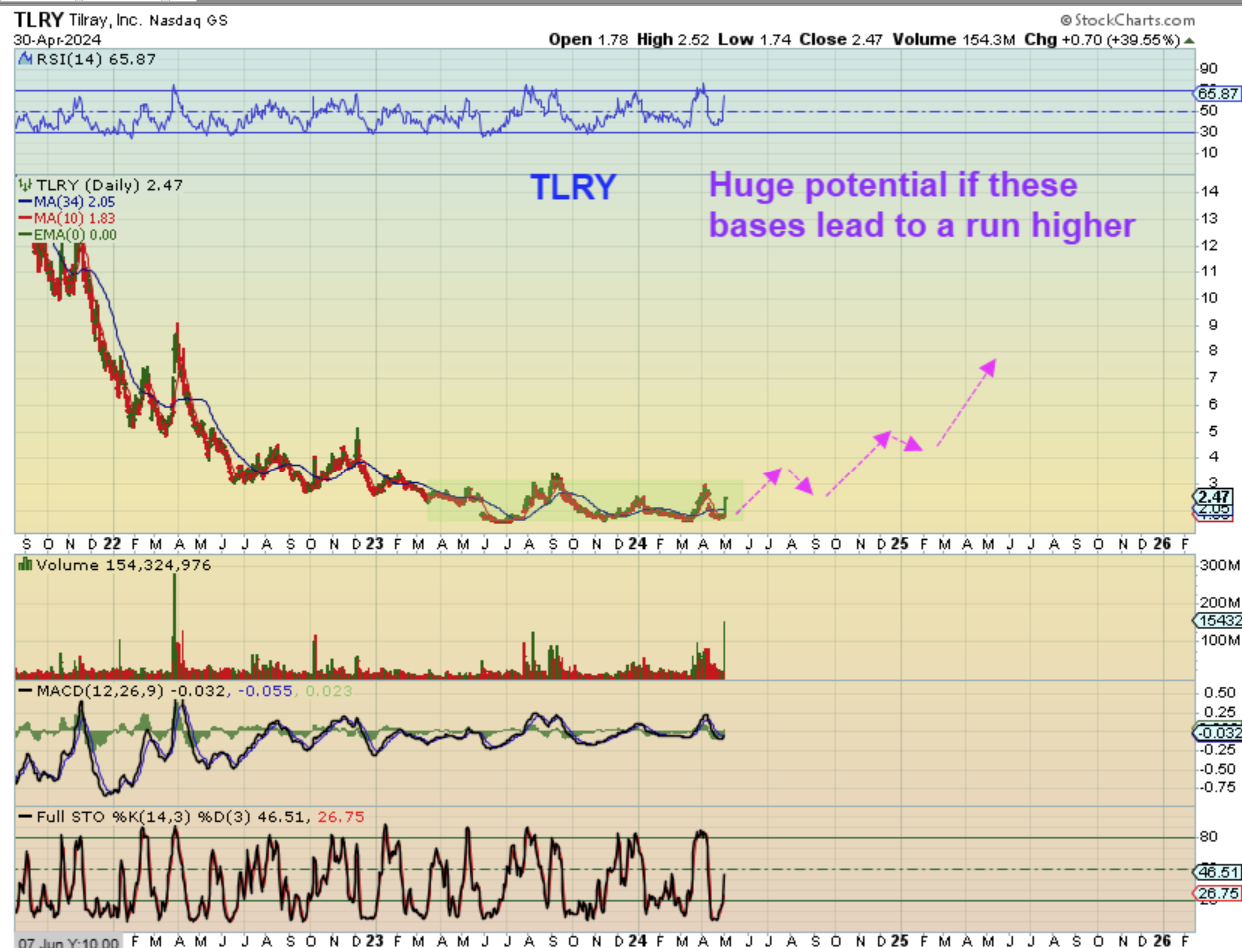This screenshot has width=1242, height=948.
Task: Click the 65.87 value tag on RSI axis
Action: pos(1218,92)
